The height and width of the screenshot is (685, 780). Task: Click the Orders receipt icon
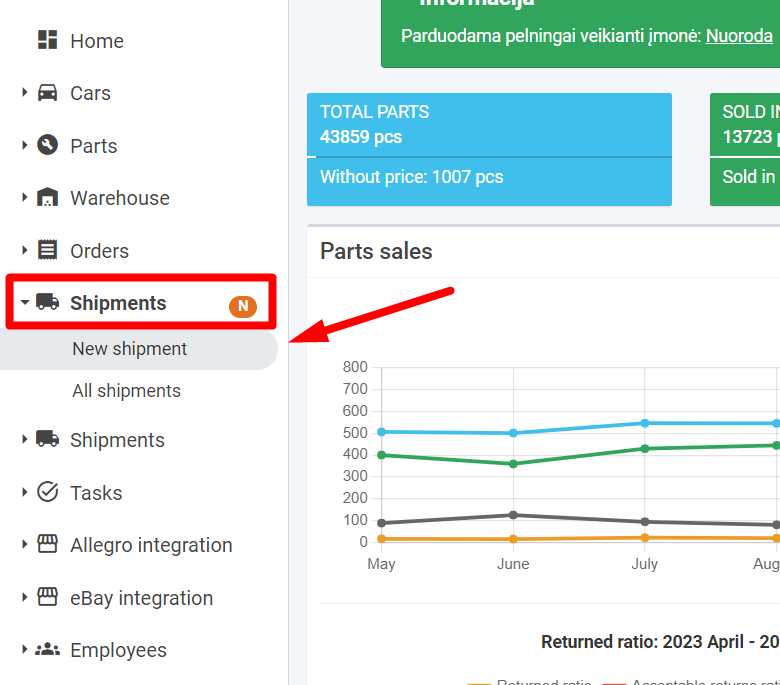pos(47,250)
